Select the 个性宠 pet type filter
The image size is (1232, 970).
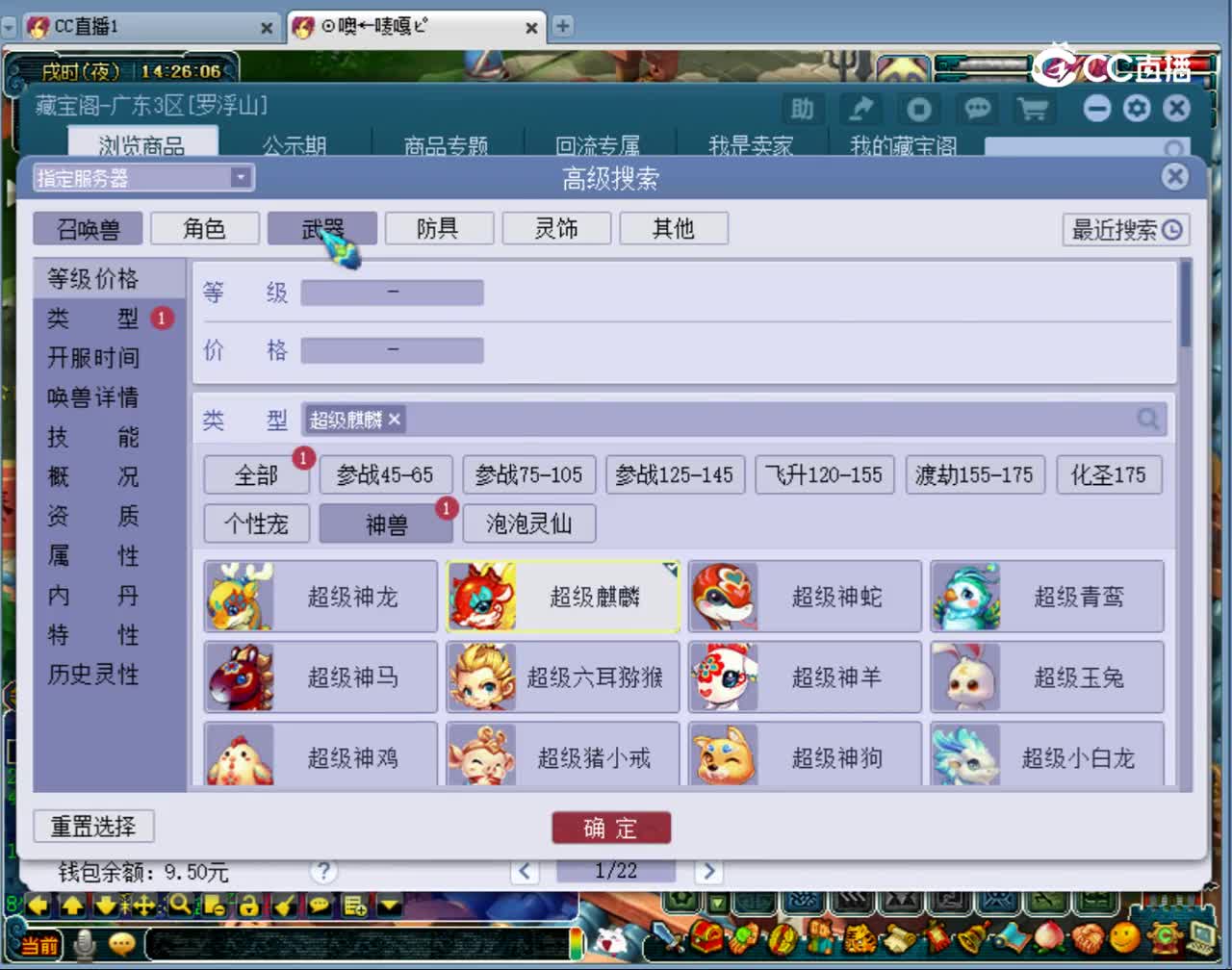(257, 523)
